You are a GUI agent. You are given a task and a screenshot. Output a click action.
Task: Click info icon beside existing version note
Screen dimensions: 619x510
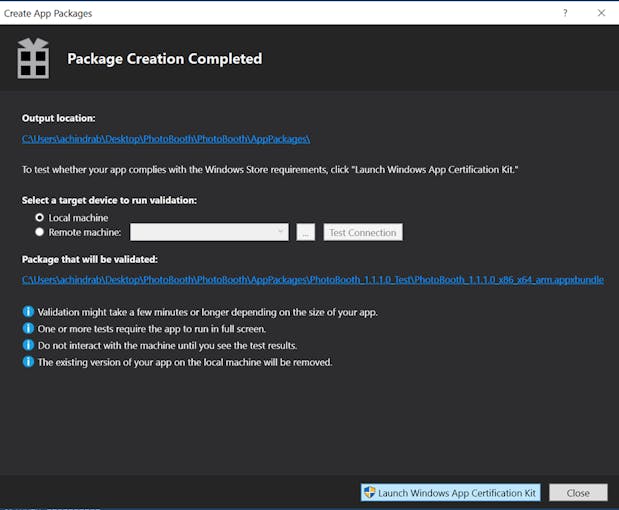click(28, 362)
